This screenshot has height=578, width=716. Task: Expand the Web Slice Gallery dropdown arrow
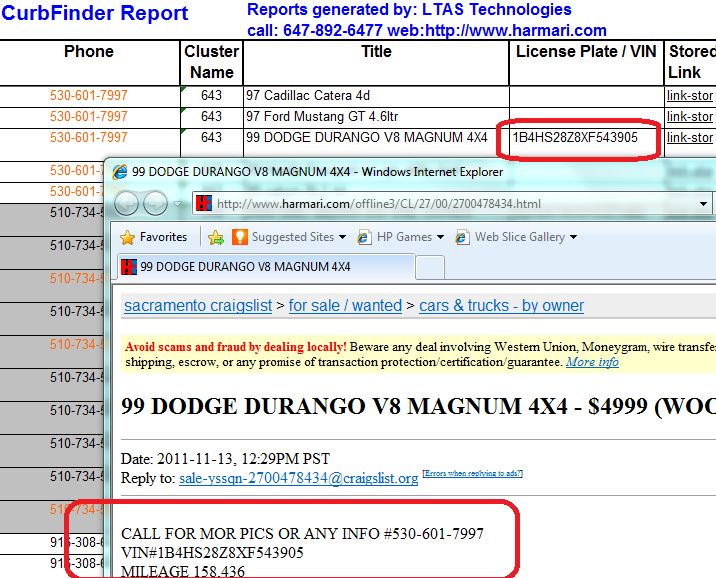(x=574, y=237)
